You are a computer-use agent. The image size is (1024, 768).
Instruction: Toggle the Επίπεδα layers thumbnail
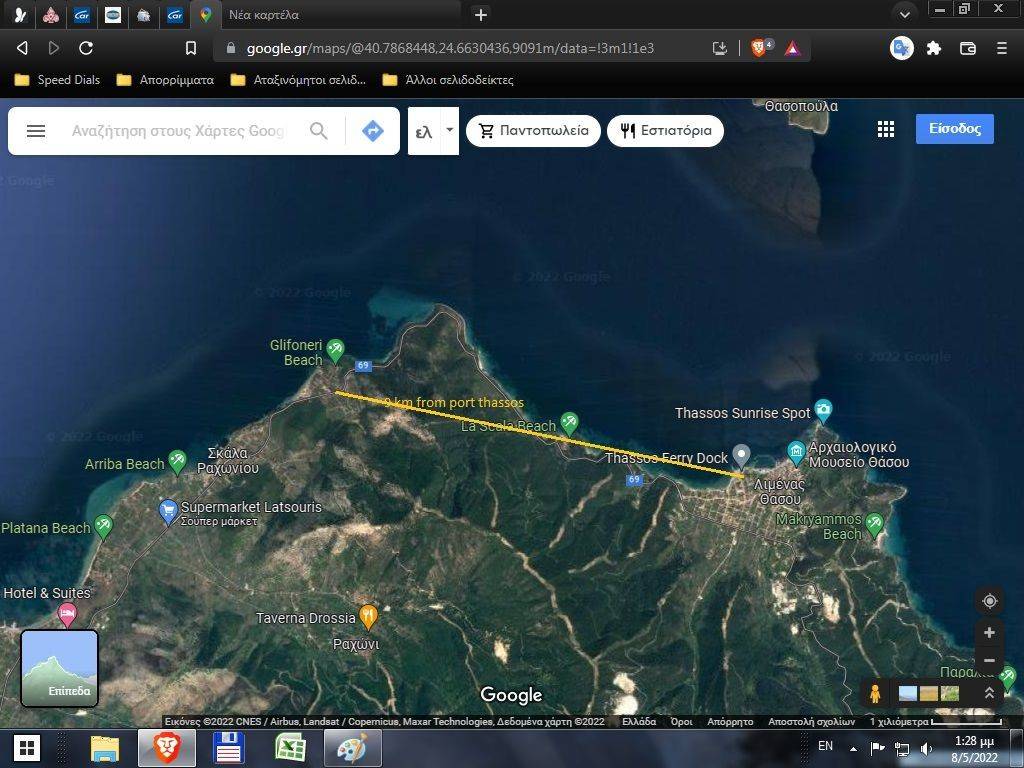60,668
